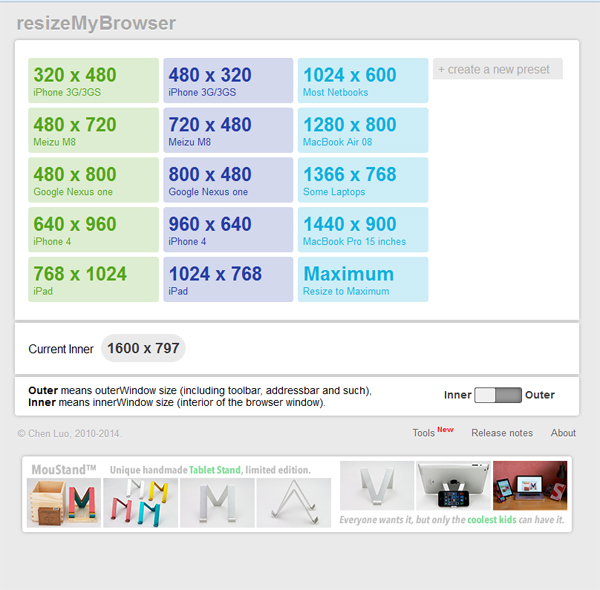Screen dimensions: 600x590
Task: Select the 960 x 640 iPhone 4 preset
Action: coord(228,230)
